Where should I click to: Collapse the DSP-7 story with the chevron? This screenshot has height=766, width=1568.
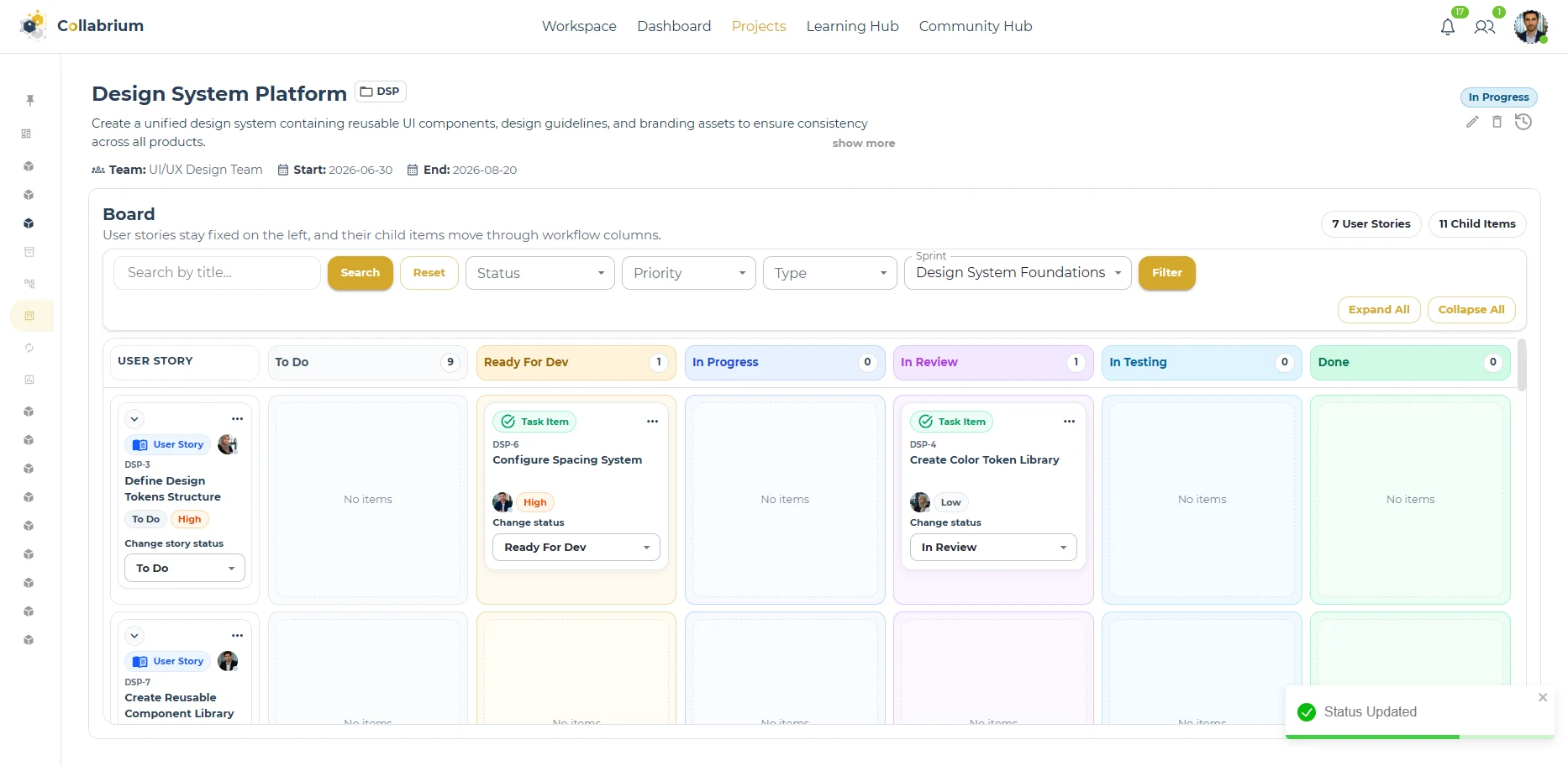(x=134, y=636)
